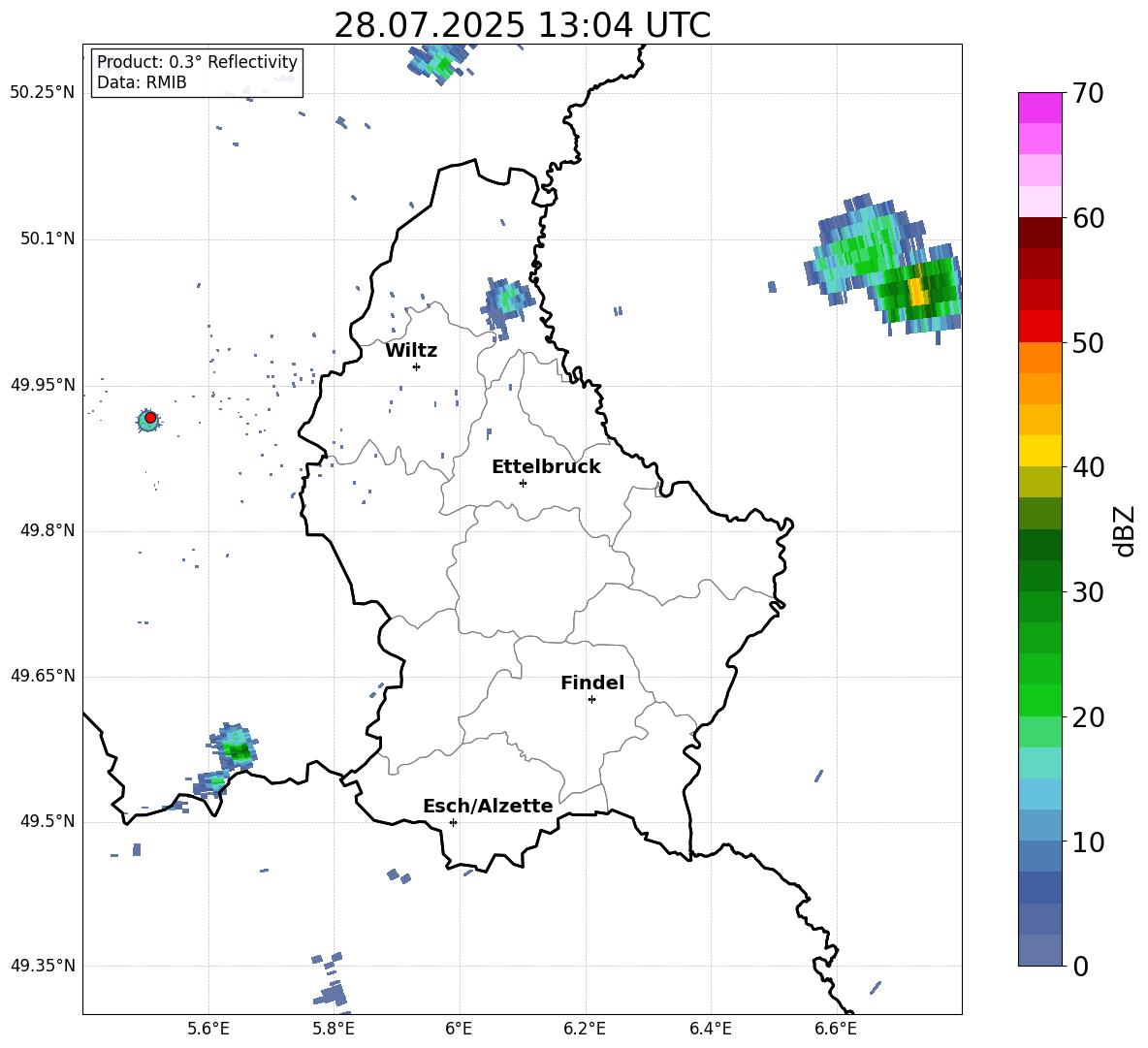Click the colorbar tick label 0

tap(1080, 966)
